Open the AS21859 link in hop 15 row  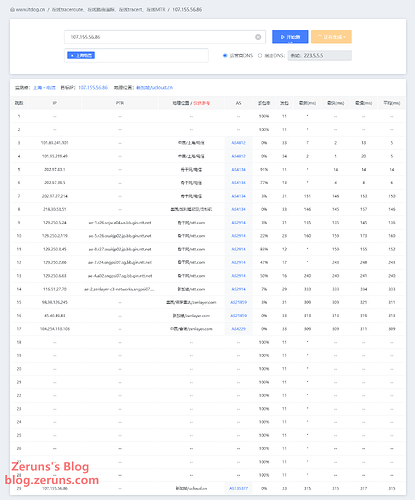(238, 302)
